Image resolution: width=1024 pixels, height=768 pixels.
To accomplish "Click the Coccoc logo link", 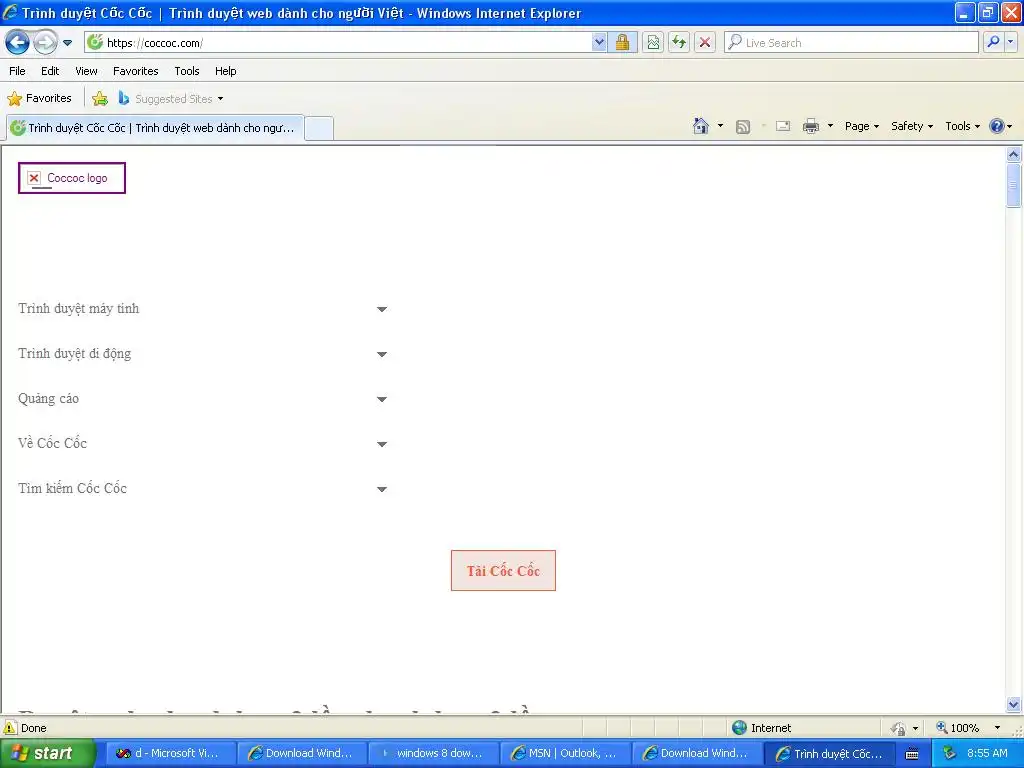I will [x=72, y=178].
